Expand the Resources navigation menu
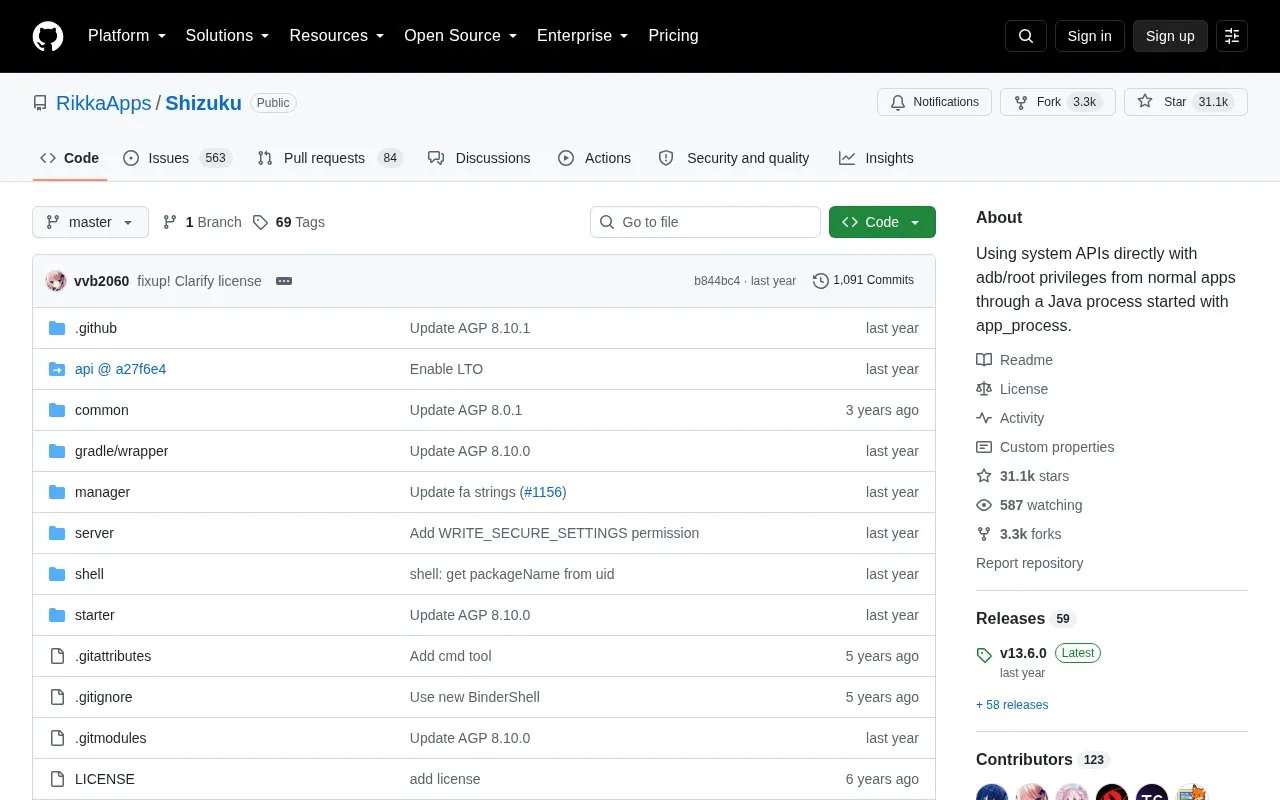Viewport: 1280px width, 800px height. coord(337,36)
